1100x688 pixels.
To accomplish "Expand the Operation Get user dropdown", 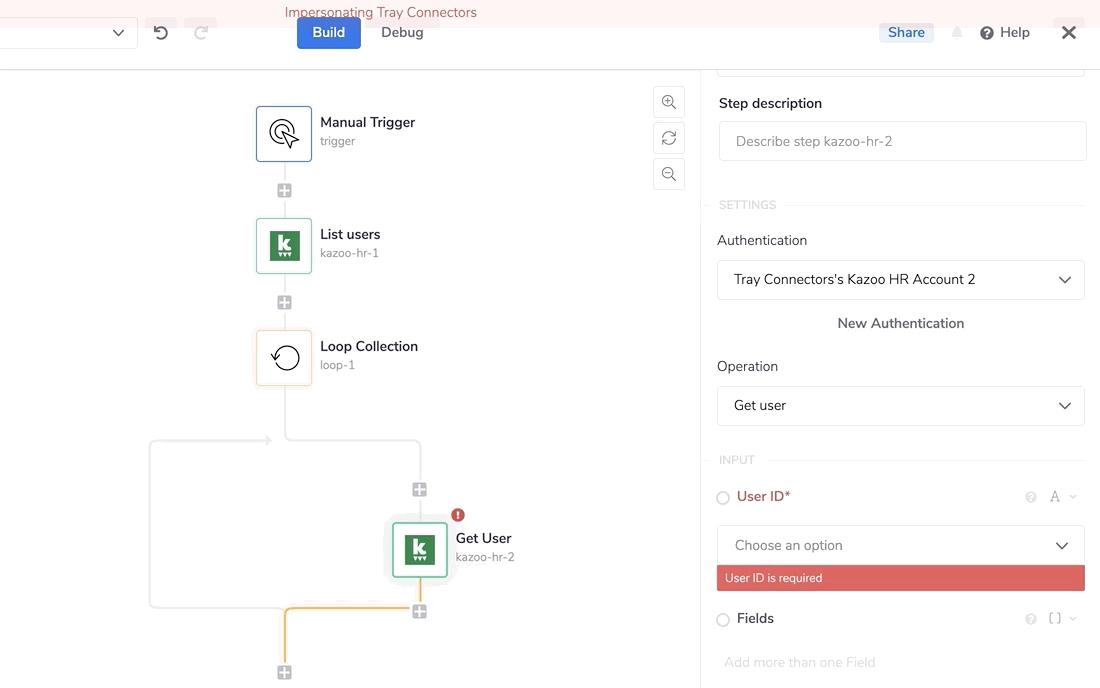I will (900, 406).
